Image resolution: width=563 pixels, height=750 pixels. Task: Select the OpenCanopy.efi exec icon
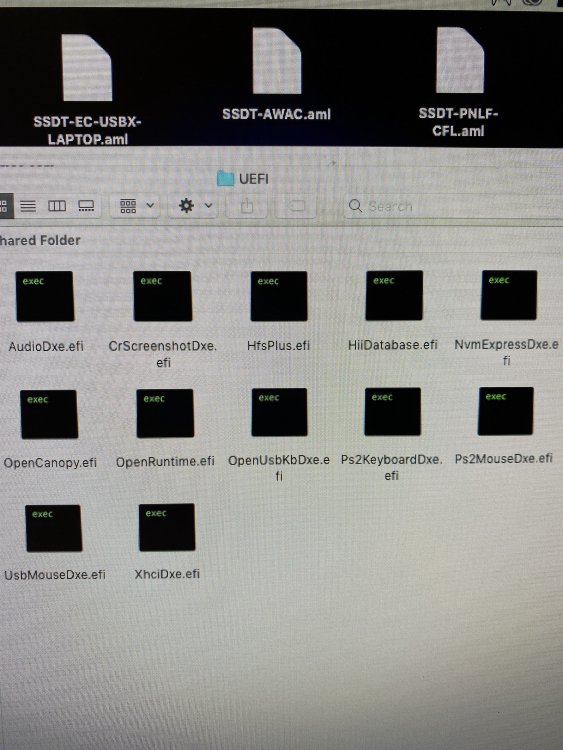49,414
